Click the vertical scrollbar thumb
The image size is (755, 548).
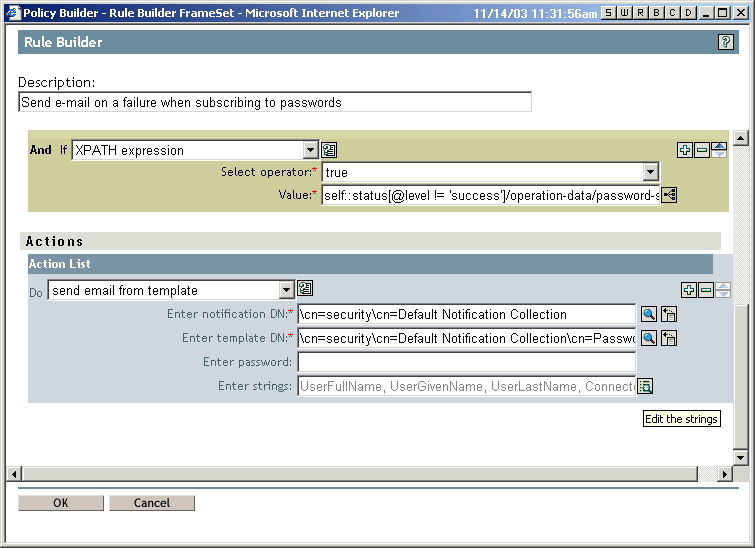741,377
